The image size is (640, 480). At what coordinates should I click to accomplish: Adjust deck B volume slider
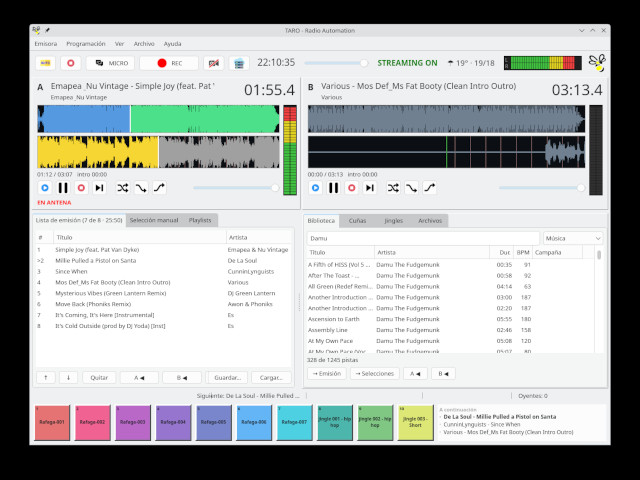click(542, 188)
